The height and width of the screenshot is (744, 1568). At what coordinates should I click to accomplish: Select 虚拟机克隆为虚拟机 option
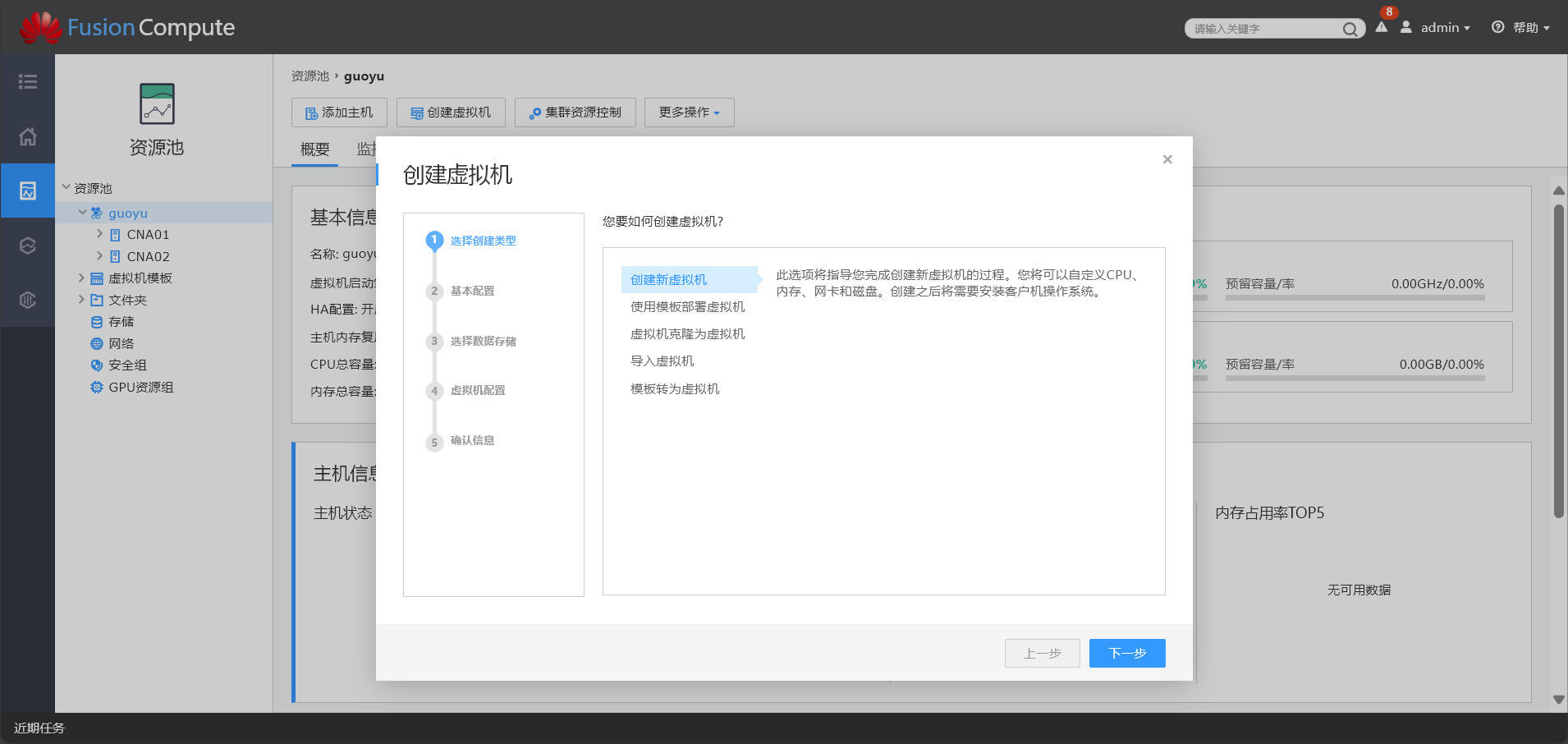(688, 333)
